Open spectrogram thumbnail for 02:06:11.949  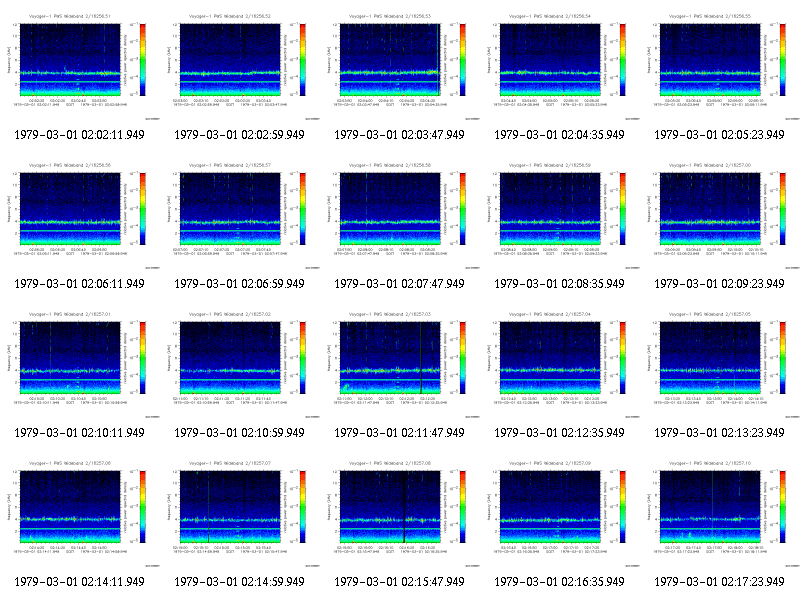(80, 215)
